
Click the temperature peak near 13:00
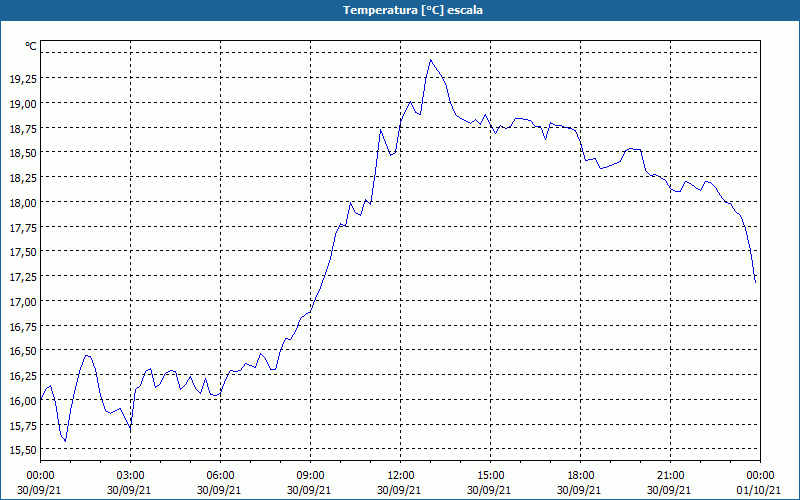coord(431,60)
